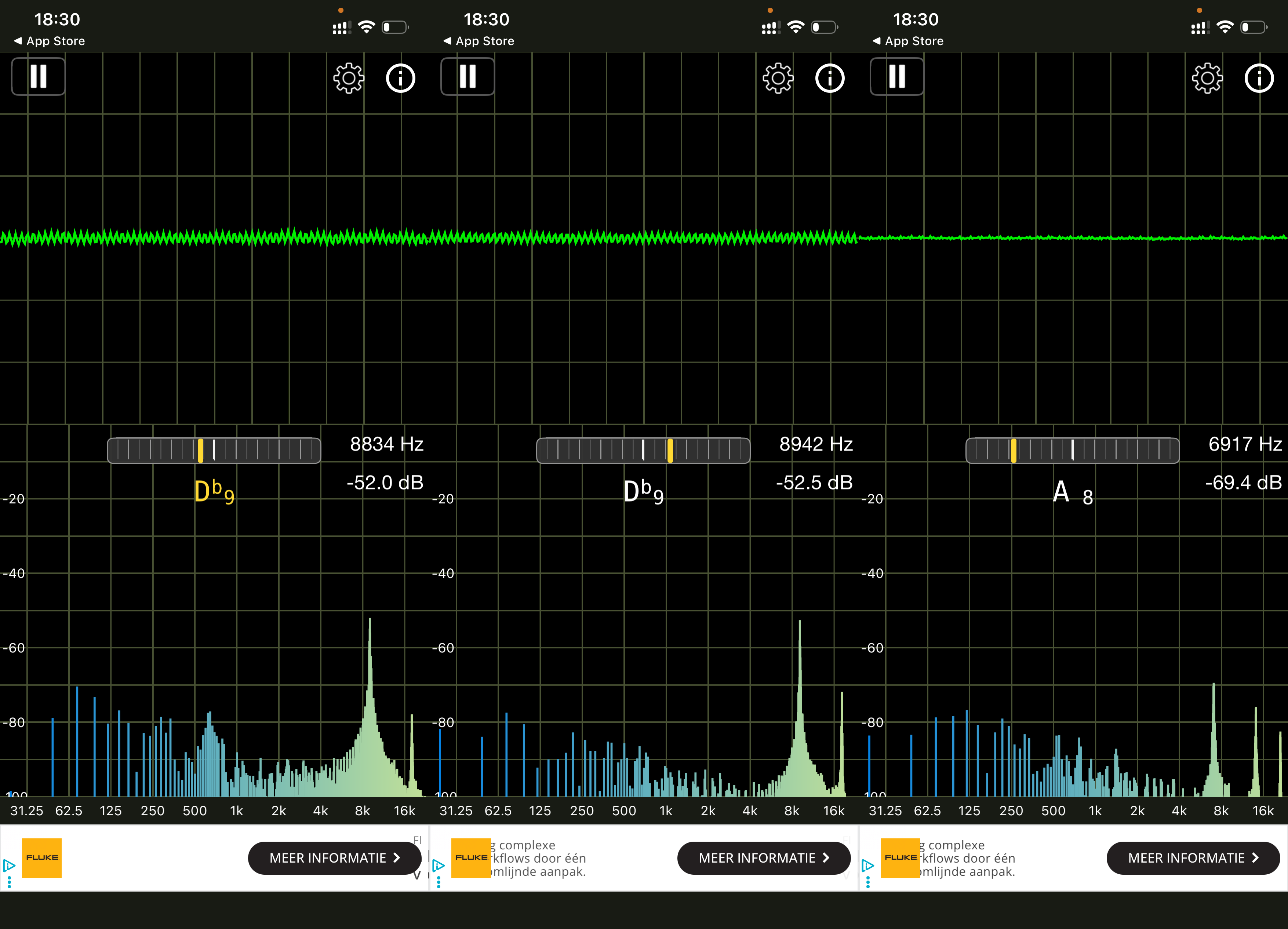Tap the -52.0 dB level readout
This screenshot has height=929, width=1288.
coord(385,483)
